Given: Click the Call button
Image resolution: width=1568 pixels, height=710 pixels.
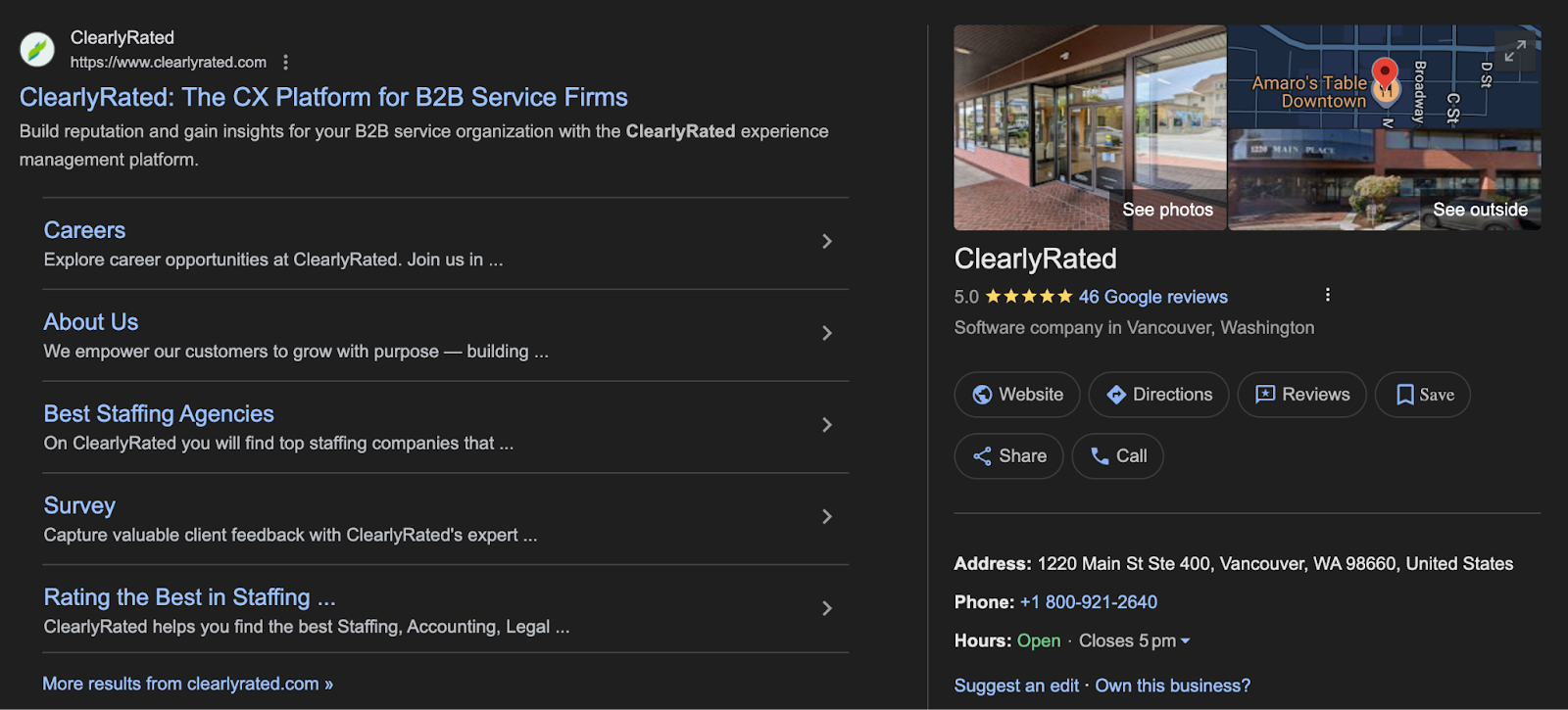Looking at the screenshot, I should click(1117, 456).
